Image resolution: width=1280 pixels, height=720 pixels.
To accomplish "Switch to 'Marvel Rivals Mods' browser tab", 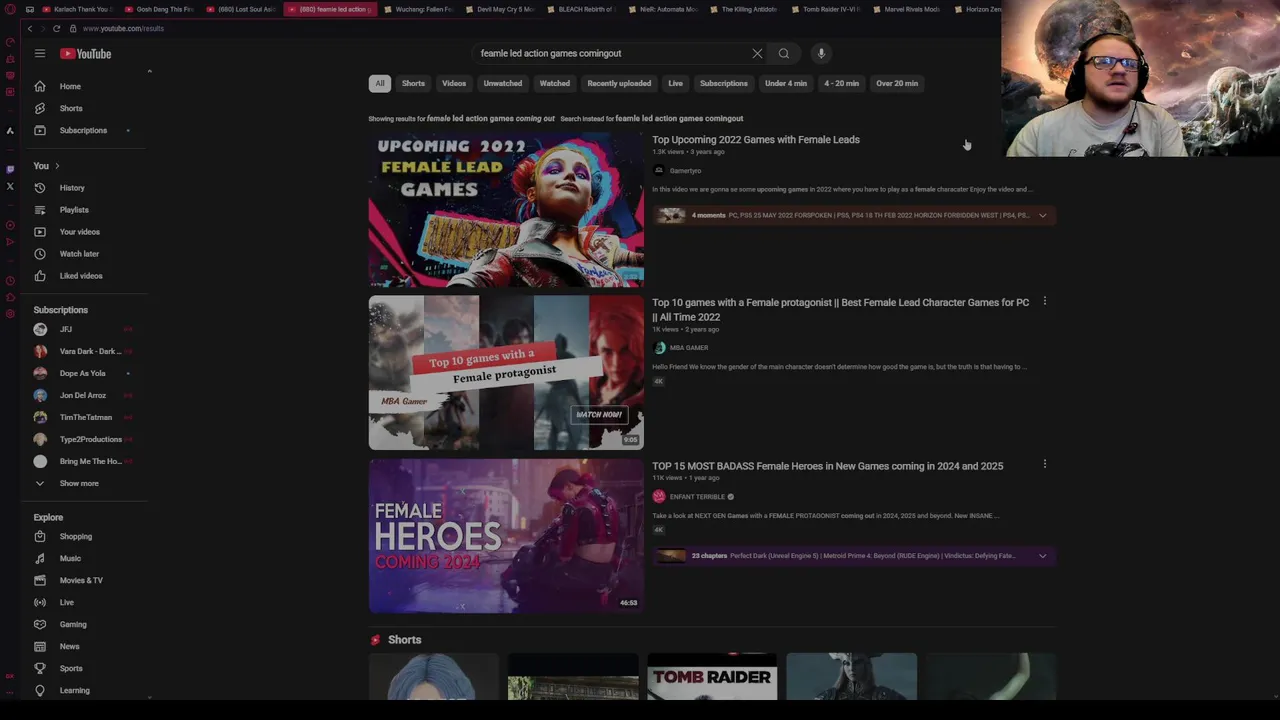I will click(907, 9).
